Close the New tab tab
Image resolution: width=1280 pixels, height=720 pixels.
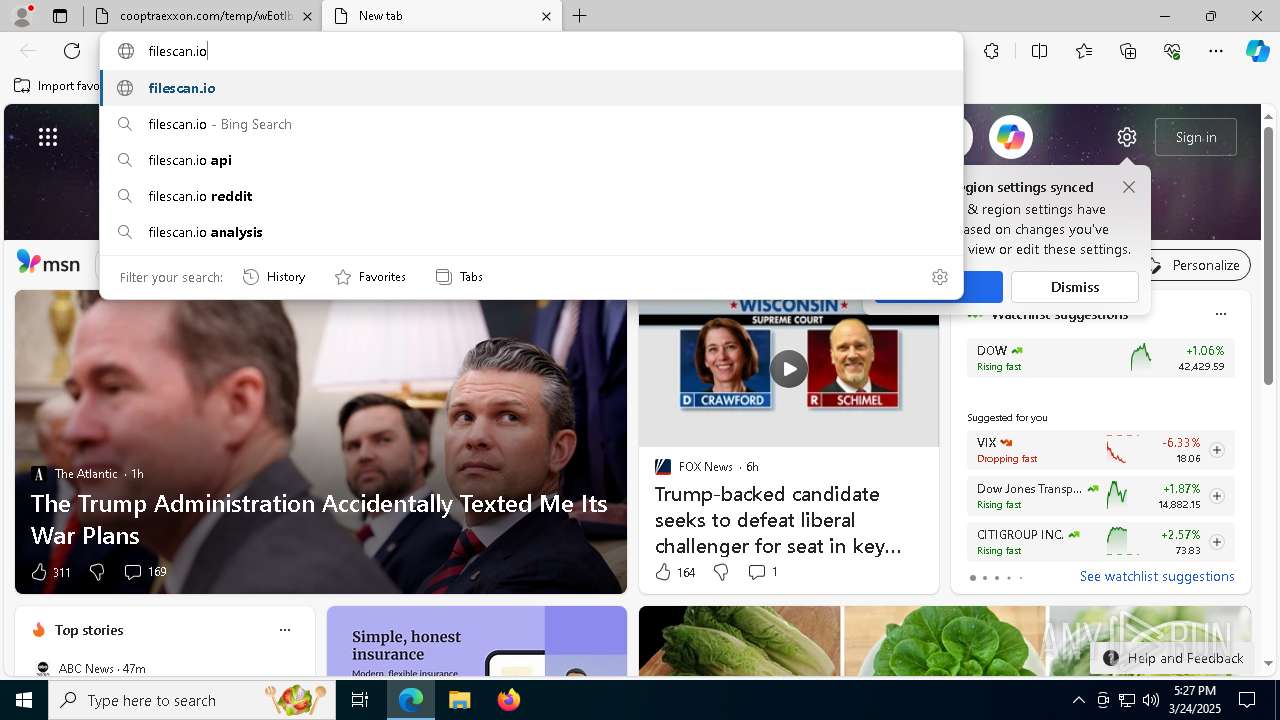pyautogui.click(x=546, y=16)
